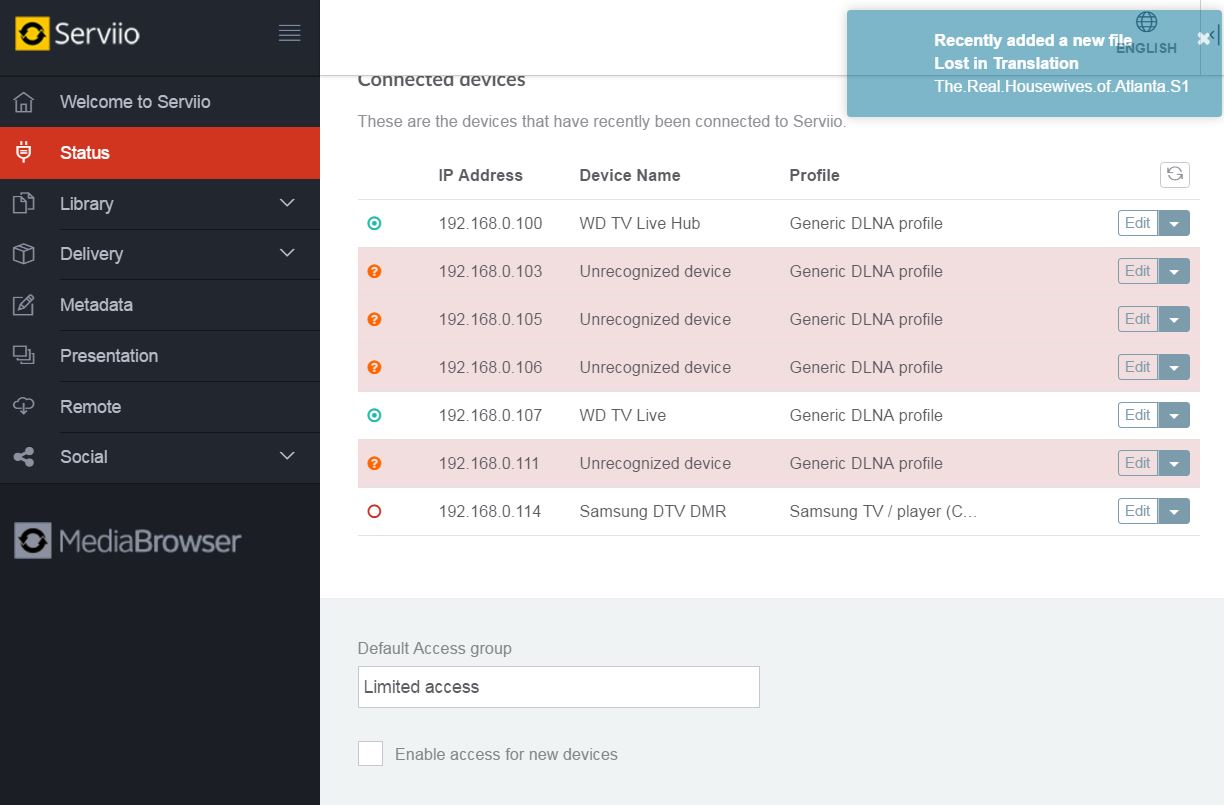The width and height of the screenshot is (1224, 805).
Task: Click the Serviio logo icon
Action: [x=32, y=34]
